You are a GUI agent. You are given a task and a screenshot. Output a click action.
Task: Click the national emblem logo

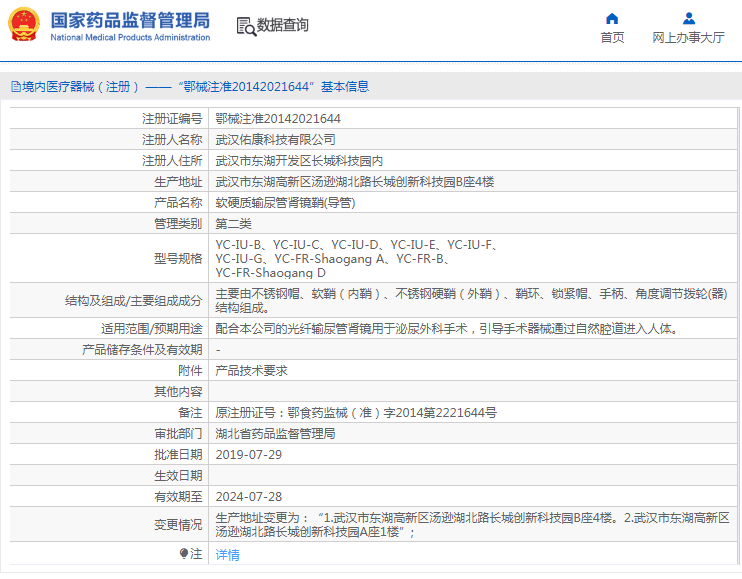24,26
